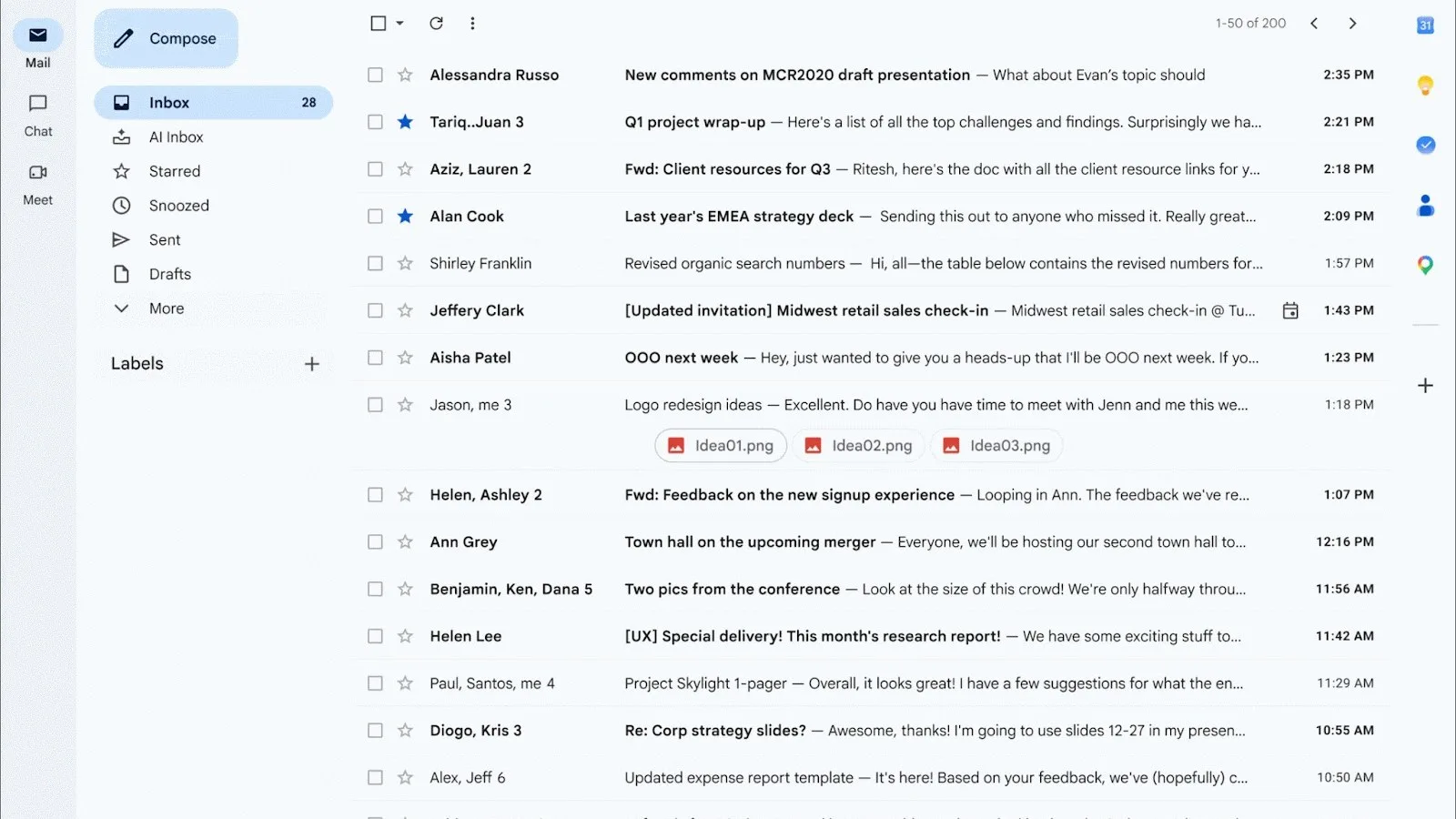Click the Compose button
Screen dimensions: 1456x819
[166, 38]
